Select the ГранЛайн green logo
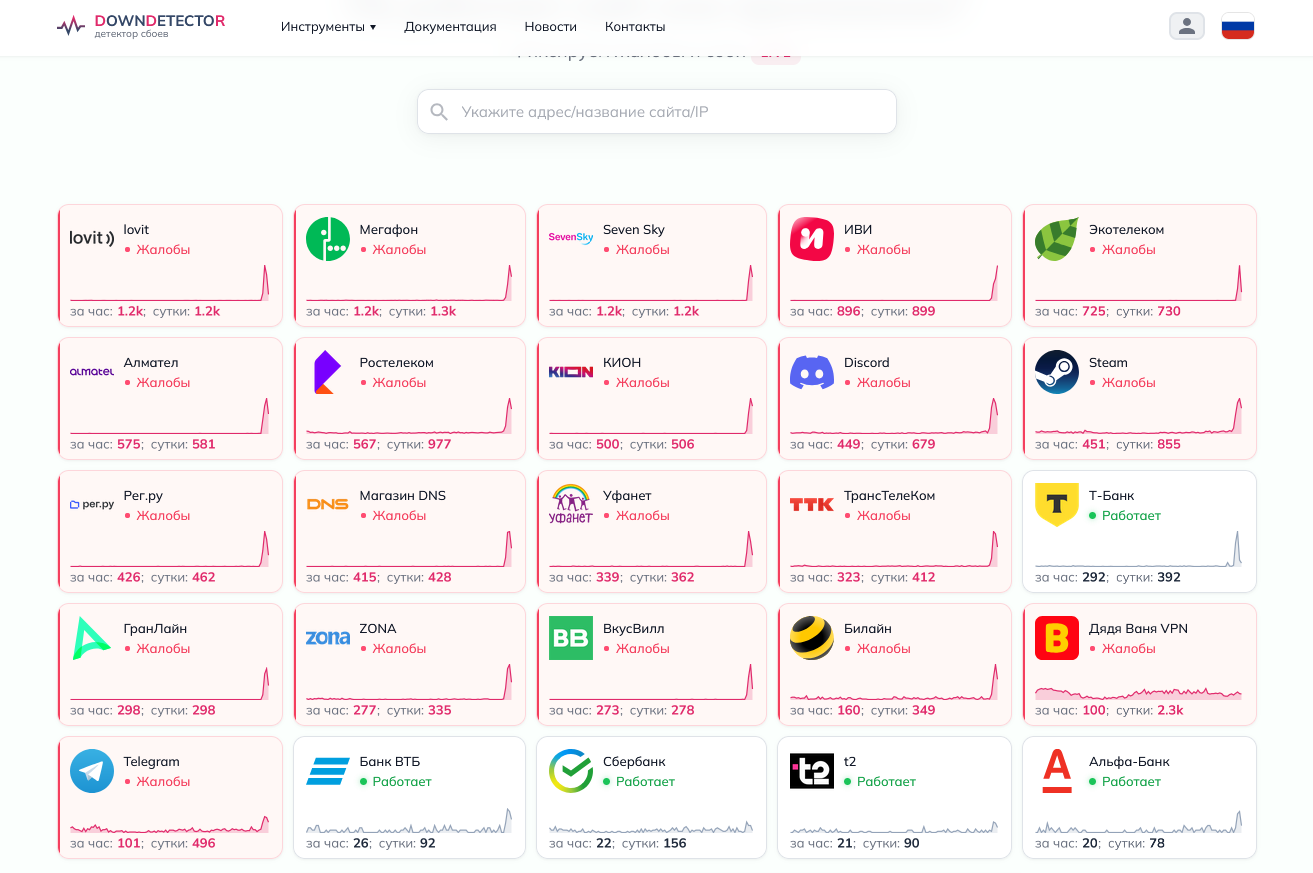 [x=92, y=638]
